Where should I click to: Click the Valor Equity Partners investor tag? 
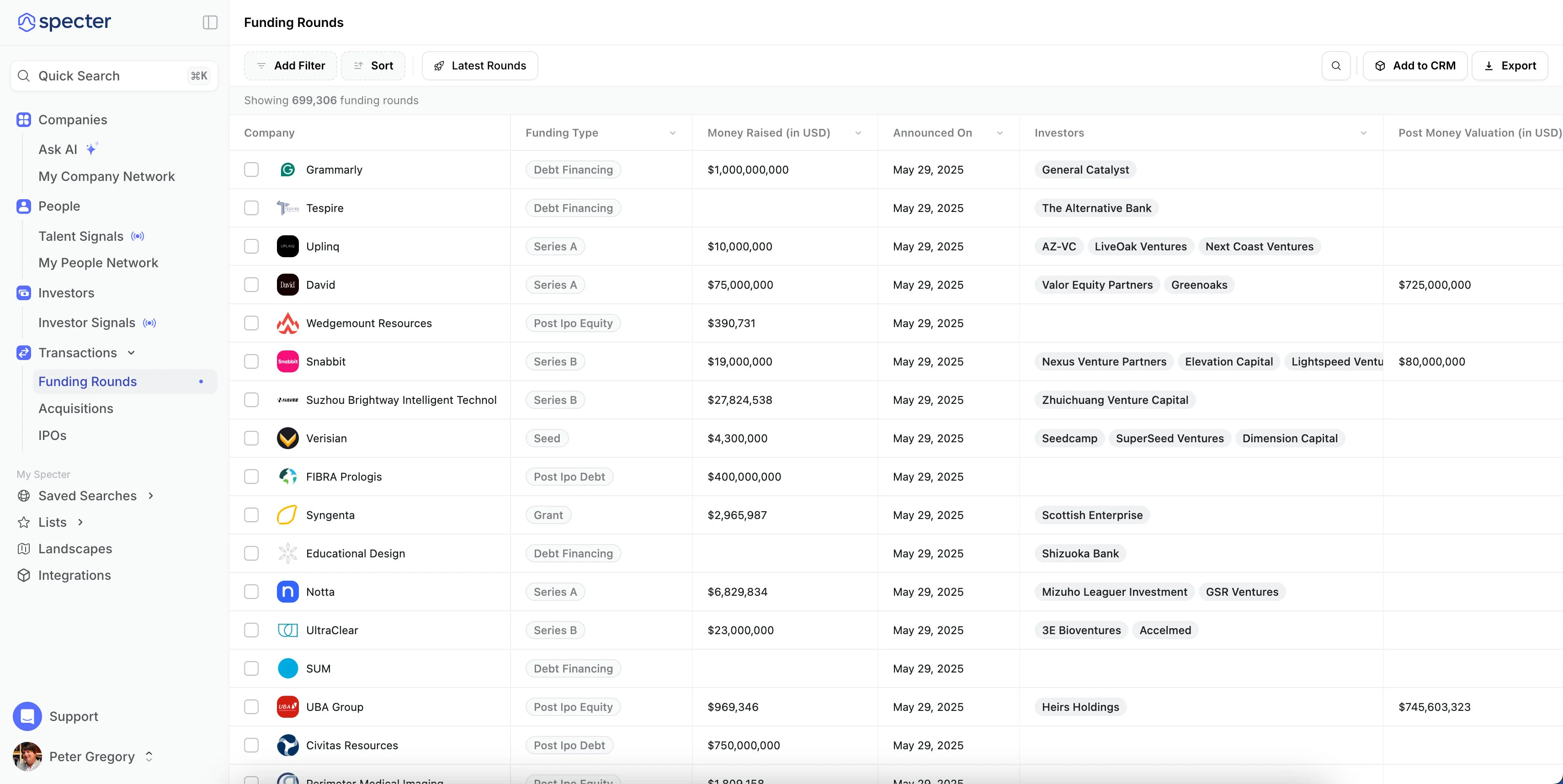pyautogui.click(x=1097, y=285)
